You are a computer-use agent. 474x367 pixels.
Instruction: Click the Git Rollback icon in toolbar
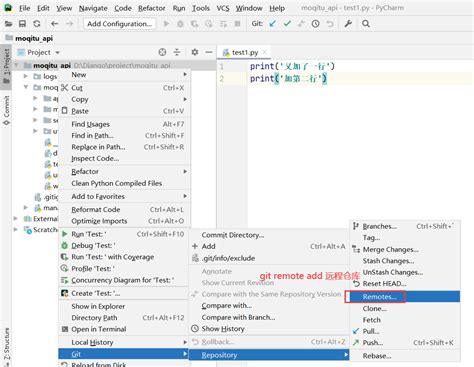330,24
